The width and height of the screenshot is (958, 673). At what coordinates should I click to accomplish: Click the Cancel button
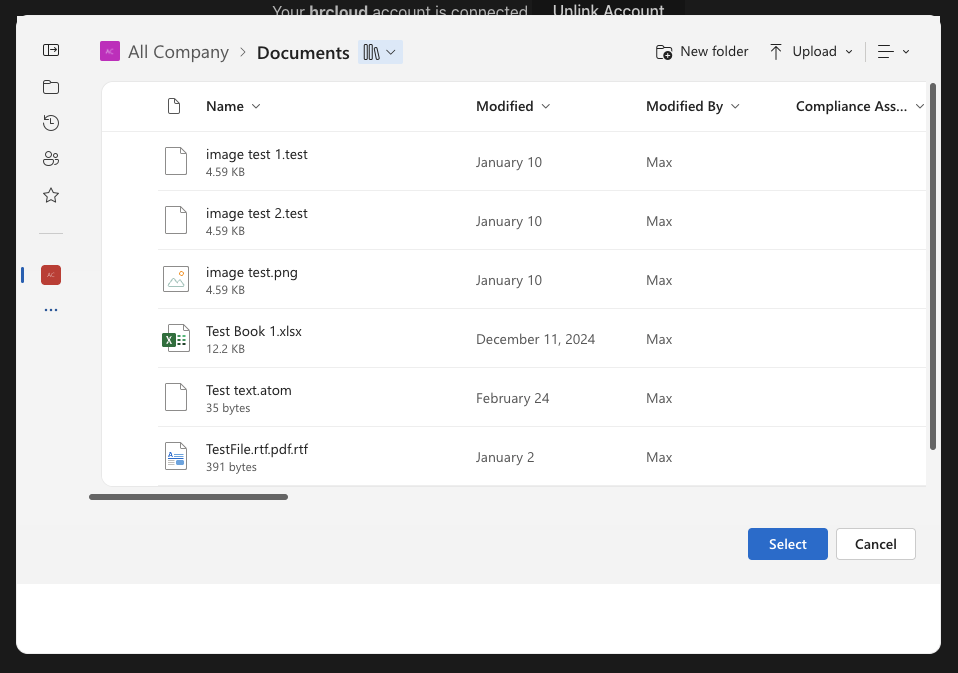click(x=876, y=544)
